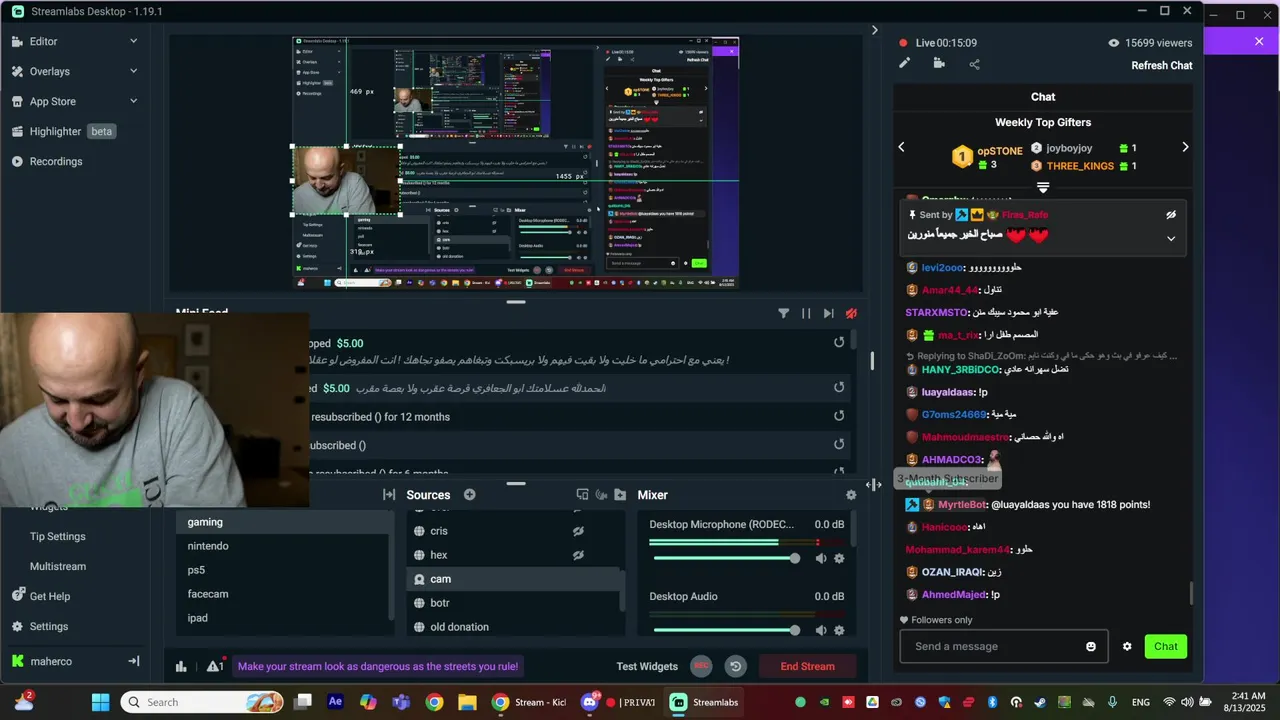Replay the first $5.00 tip alert
Image resolution: width=1280 pixels, height=720 pixels.
click(839, 342)
